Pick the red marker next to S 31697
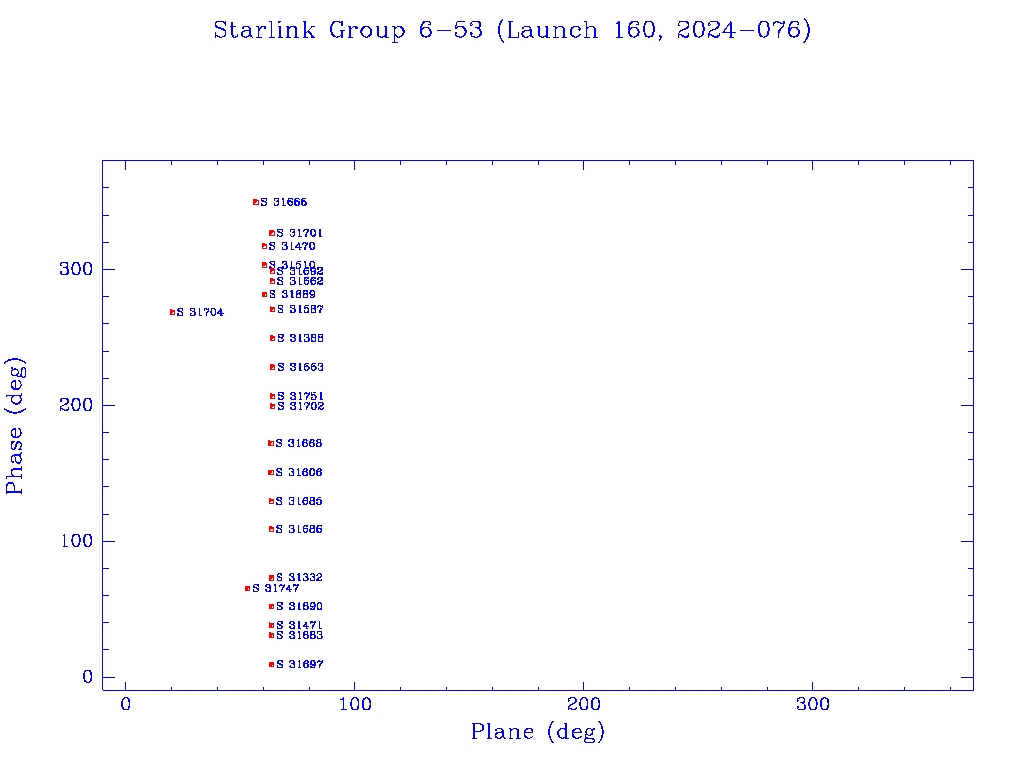1024x768 pixels. tap(271, 664)
